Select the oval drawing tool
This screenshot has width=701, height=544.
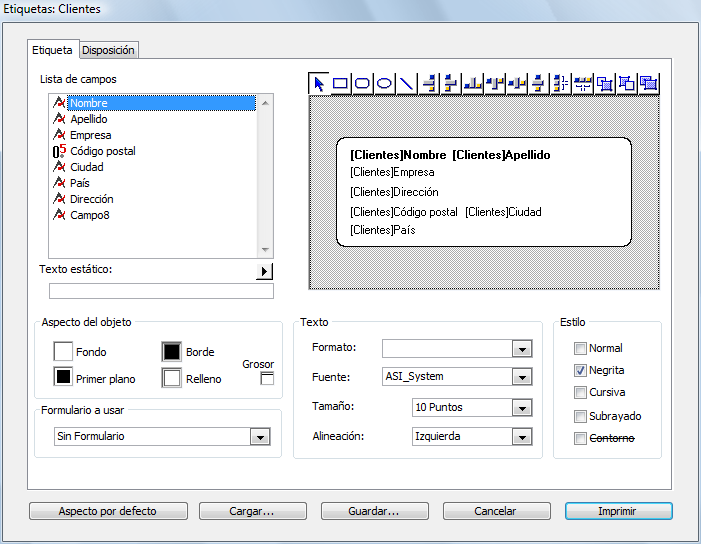coord(385,84)
